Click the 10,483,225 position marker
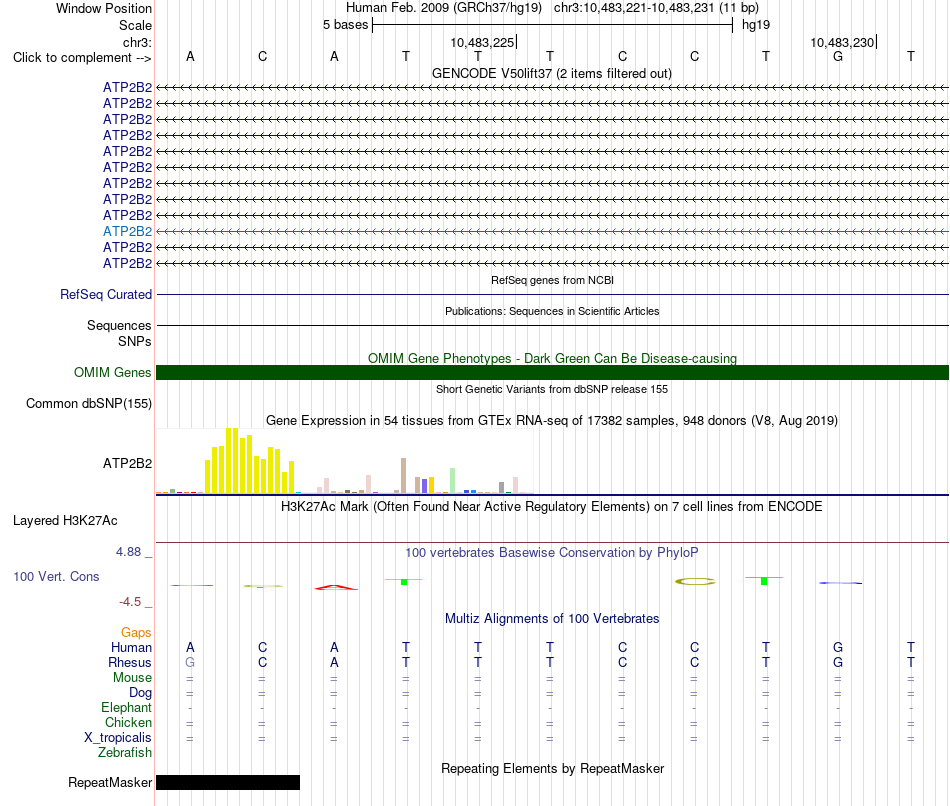 click(483, 42)
